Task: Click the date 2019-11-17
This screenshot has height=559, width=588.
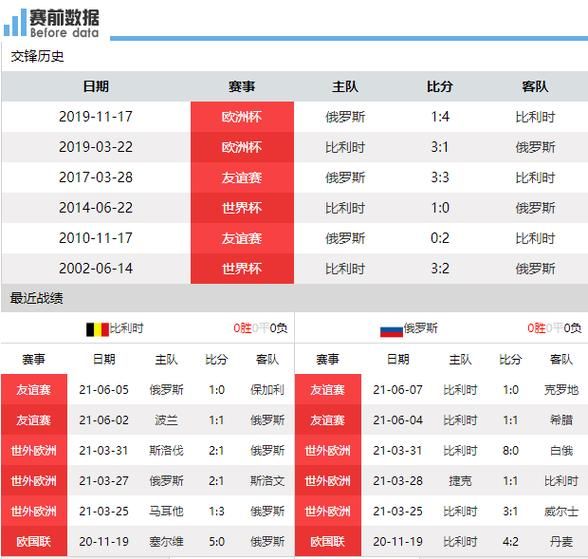Action: coord(96,117)
